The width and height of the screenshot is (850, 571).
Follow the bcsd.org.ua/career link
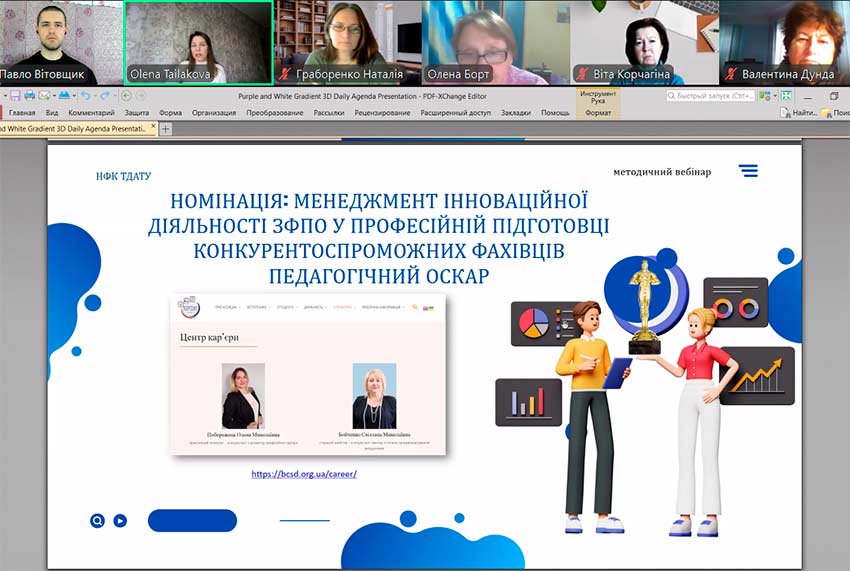tap(304, 474)
